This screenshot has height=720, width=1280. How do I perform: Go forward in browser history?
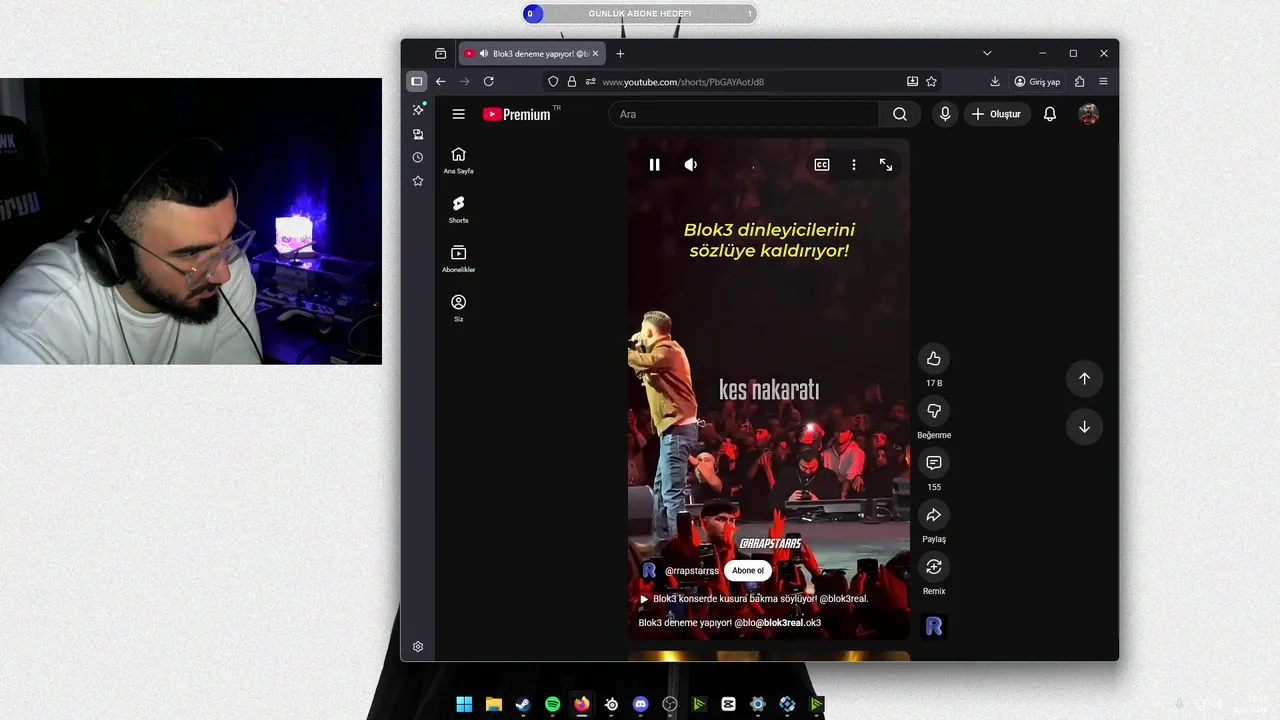click(x=464, y=81)
